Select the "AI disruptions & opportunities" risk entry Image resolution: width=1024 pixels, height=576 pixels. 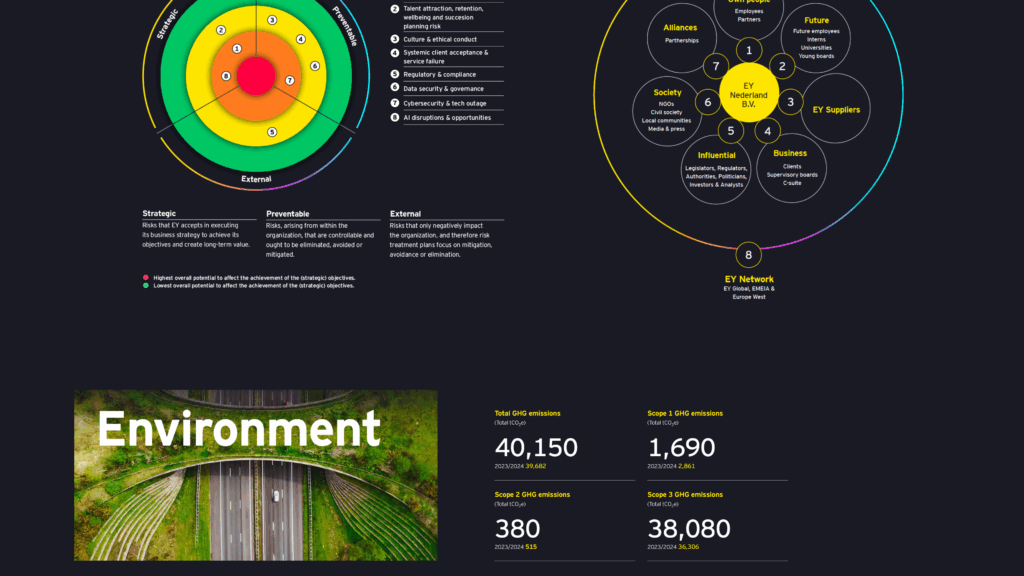[x=447, y=118]
